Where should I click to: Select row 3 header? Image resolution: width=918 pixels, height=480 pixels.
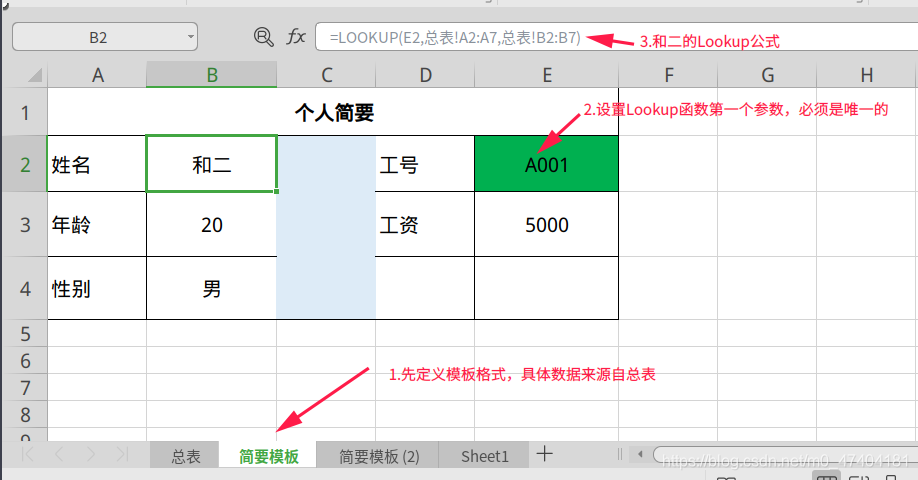point(25,224)
